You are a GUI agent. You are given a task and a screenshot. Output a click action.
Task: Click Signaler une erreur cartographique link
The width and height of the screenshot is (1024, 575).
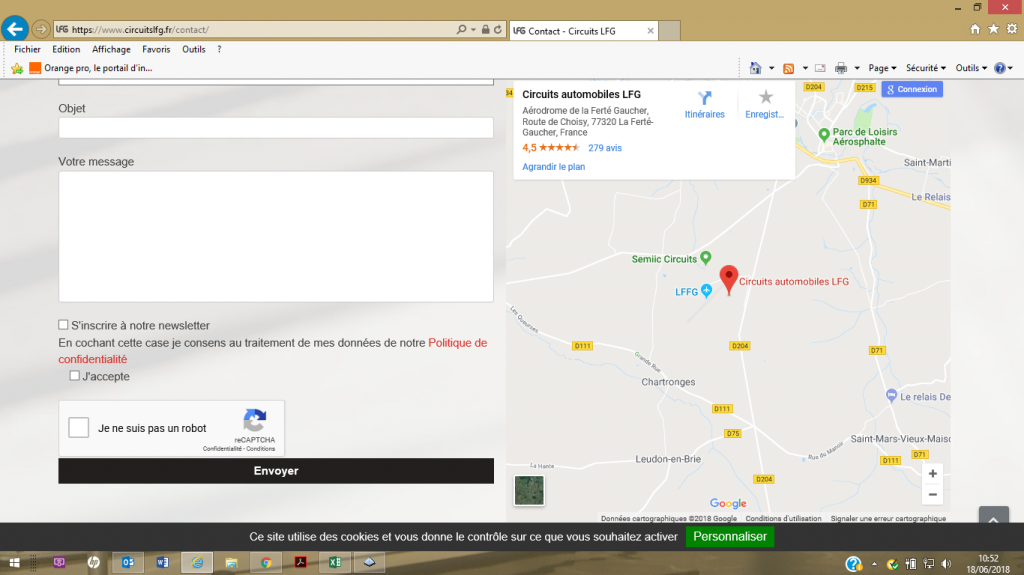[x=888, y=518]
